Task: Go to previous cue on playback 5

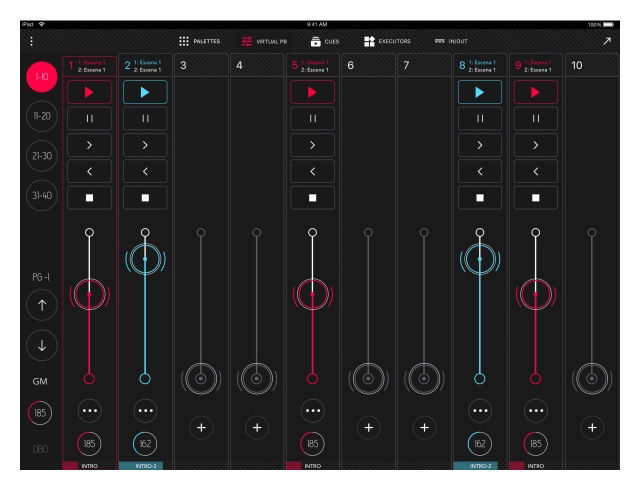Action: [x=313, y=172]
